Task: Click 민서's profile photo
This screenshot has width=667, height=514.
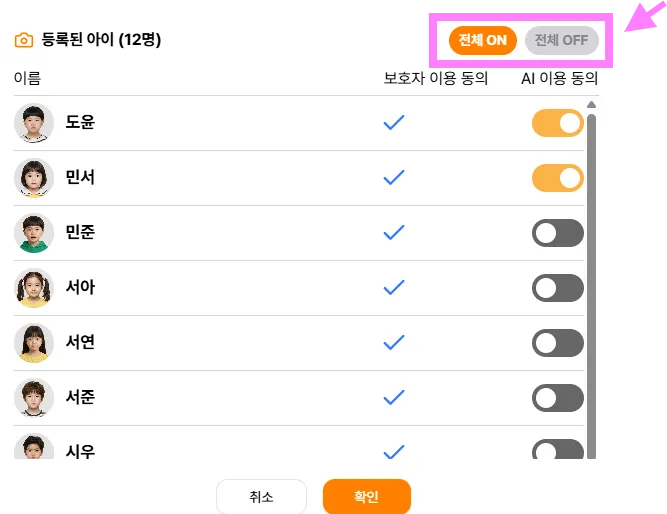Action: [x=34, y=178]
